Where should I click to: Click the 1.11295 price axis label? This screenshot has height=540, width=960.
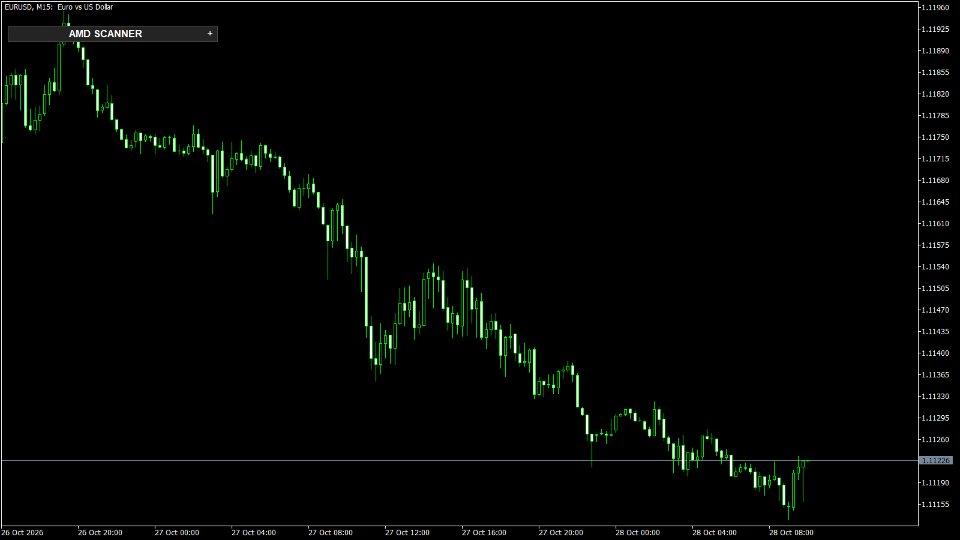tap(935, 418)
